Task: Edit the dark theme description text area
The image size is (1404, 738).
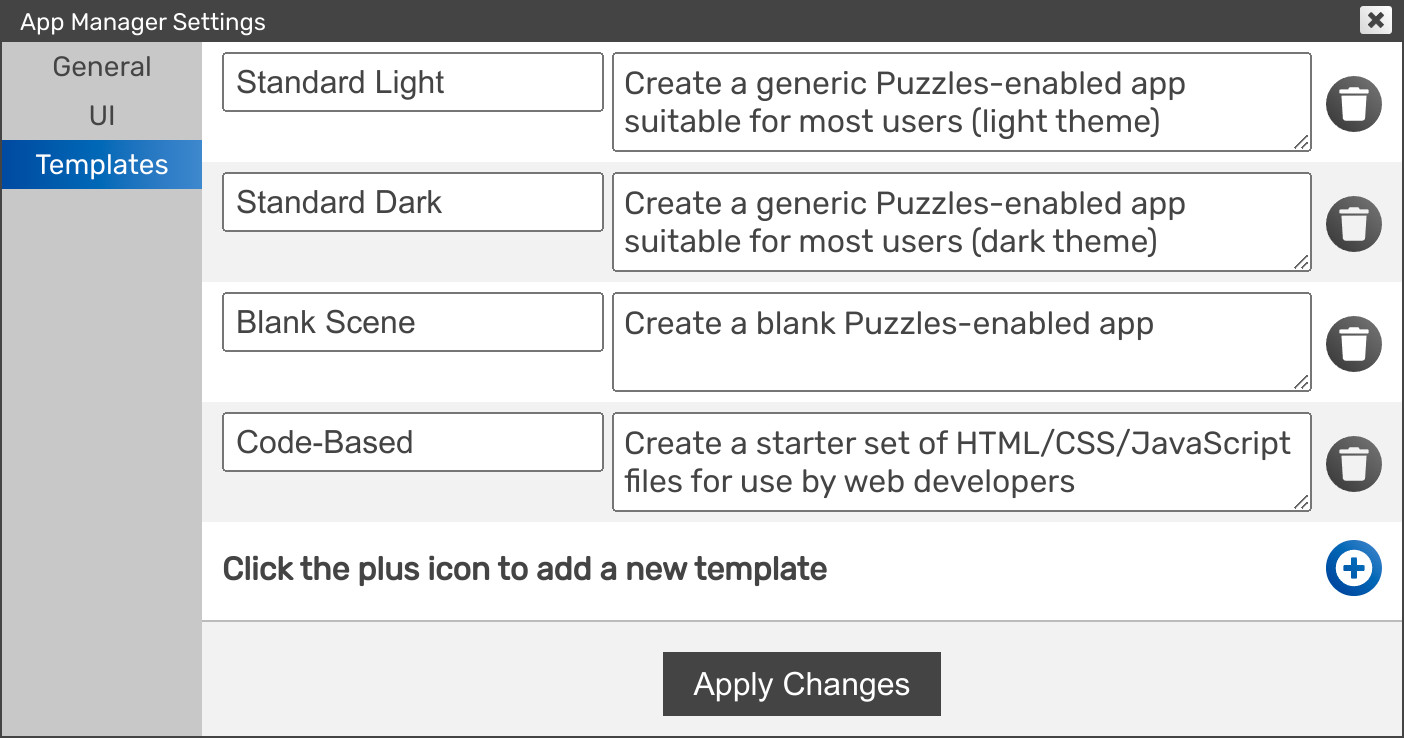Action: coord(962,222)
